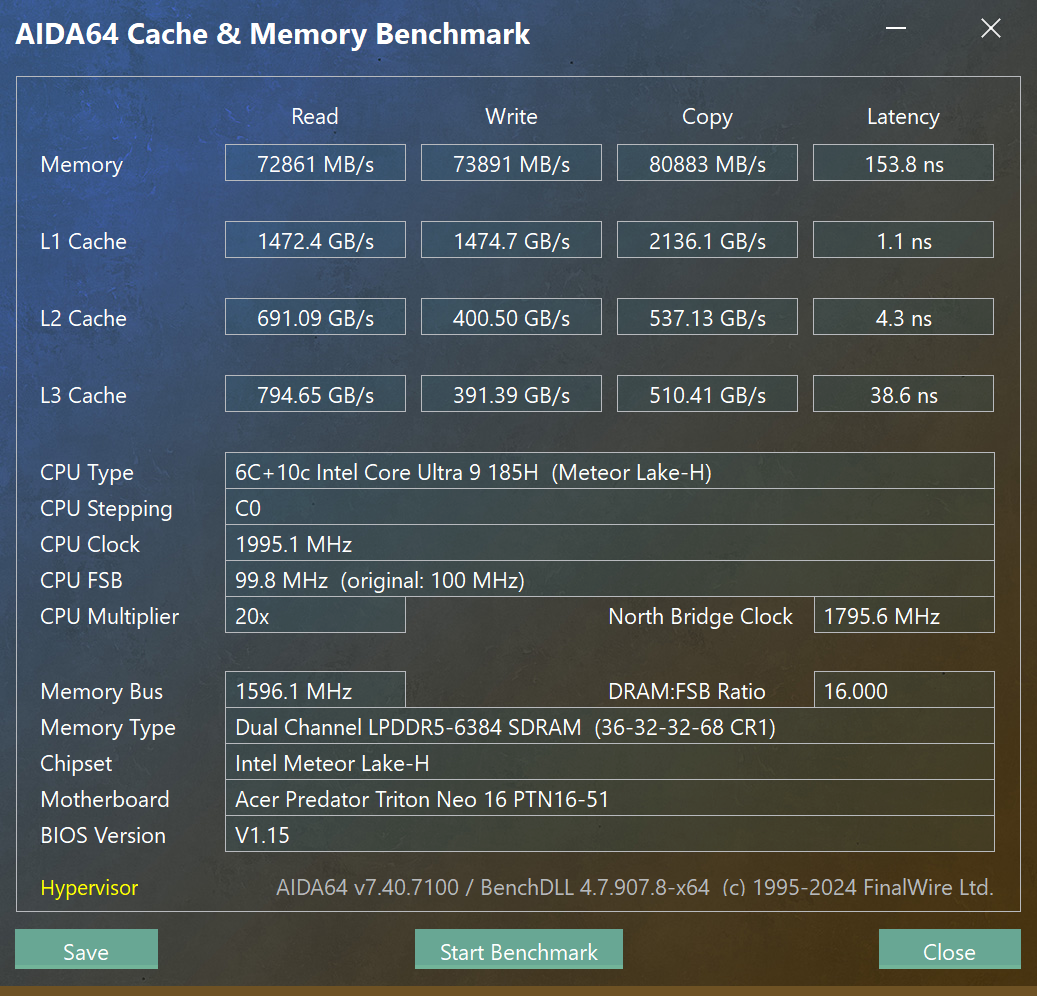1037x996 pixels.
Task: Click the CPU Type field Core Ultra 9 185H
Action: [x=610, y=471]
